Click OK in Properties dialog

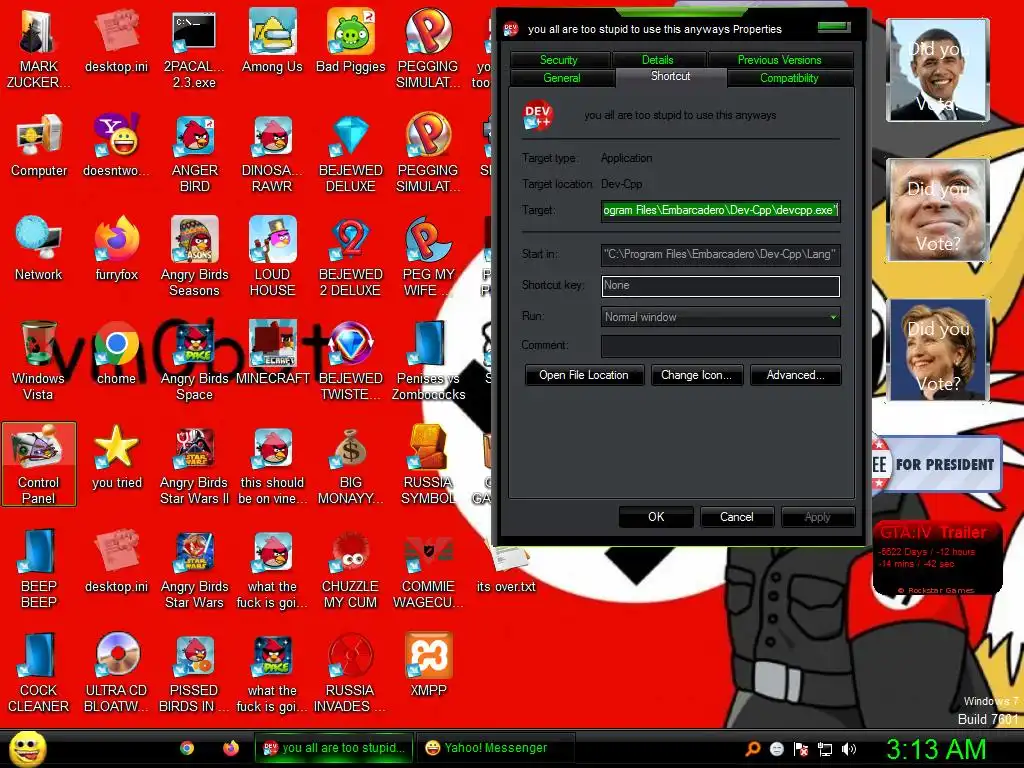click(656, 517)
